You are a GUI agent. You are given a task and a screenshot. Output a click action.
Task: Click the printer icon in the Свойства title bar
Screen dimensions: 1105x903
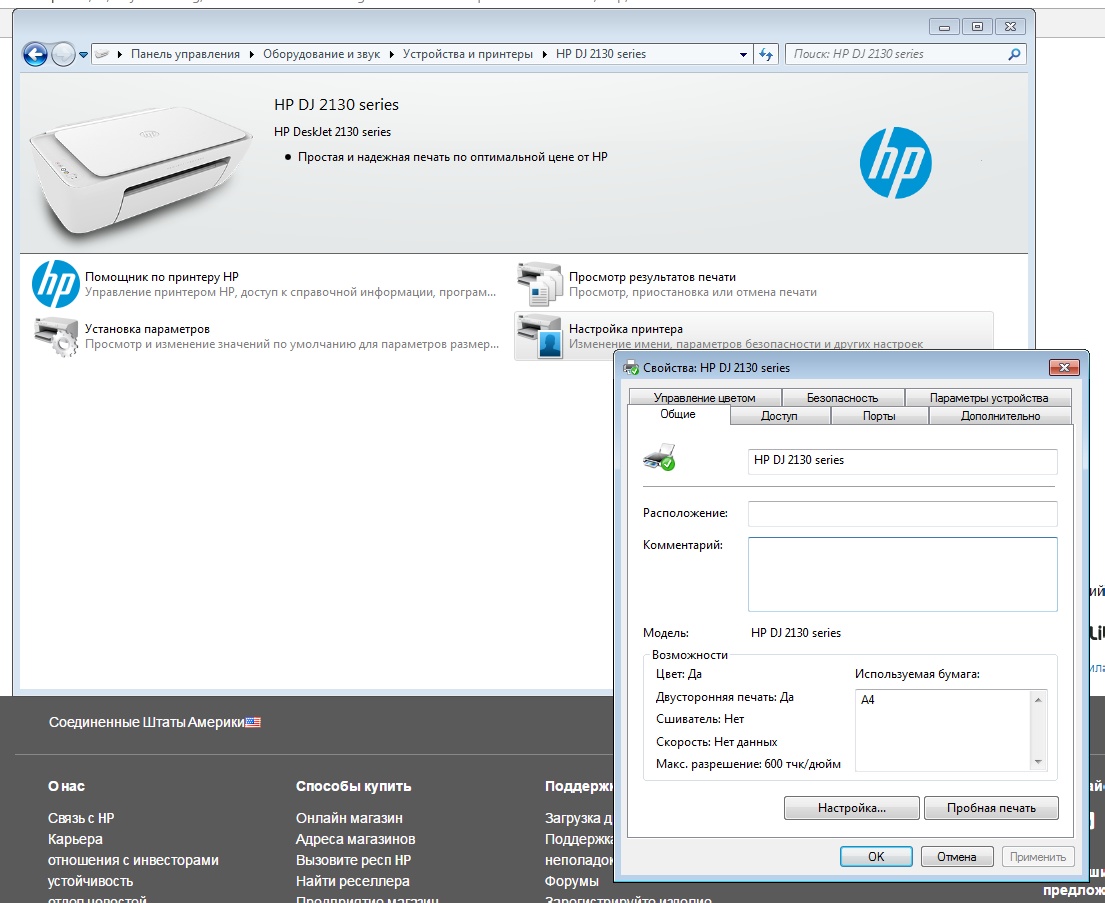coord(631,367)
